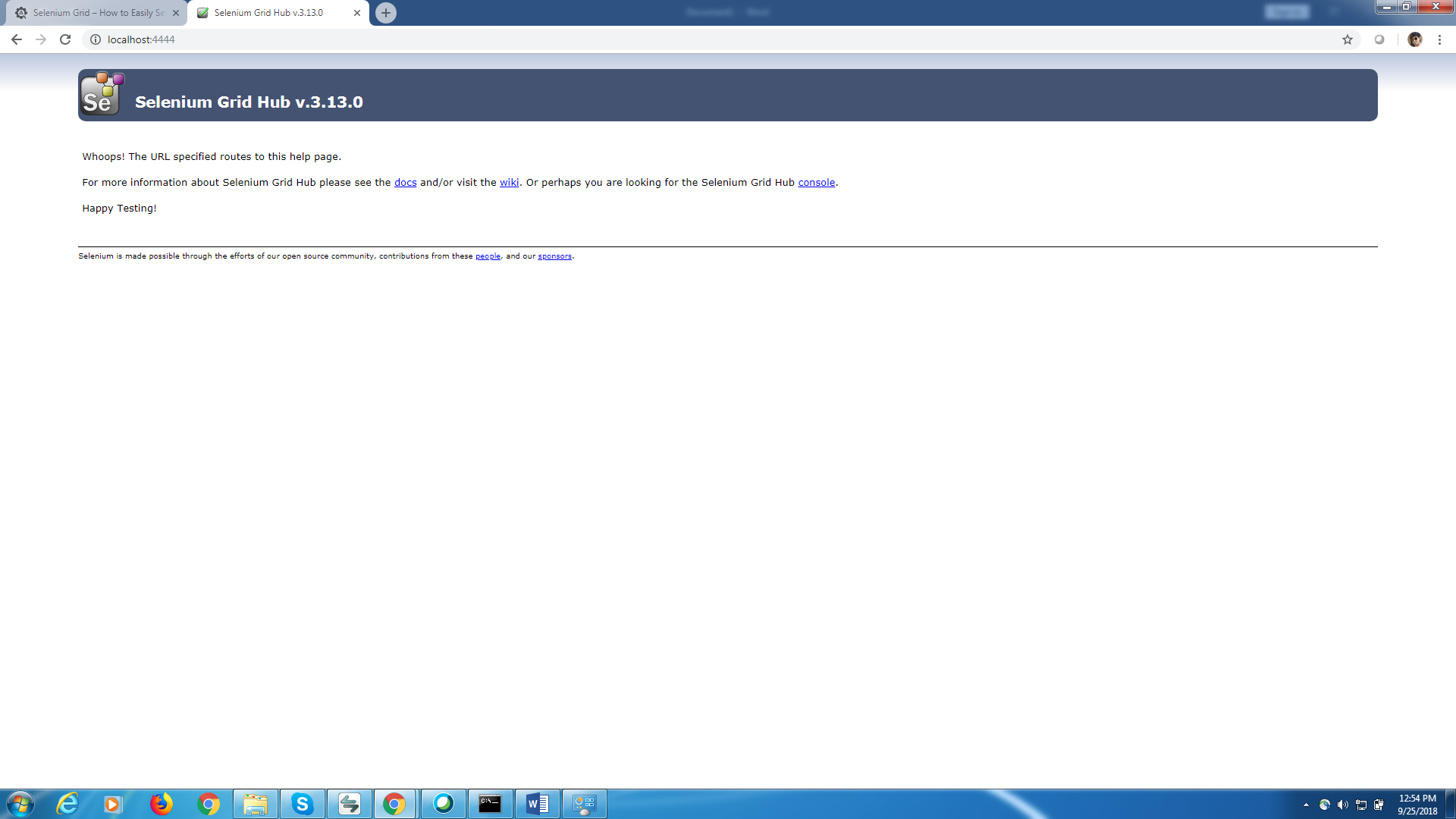Reload the page with the refresh icon
The image size is (1456, 819).
65,39
